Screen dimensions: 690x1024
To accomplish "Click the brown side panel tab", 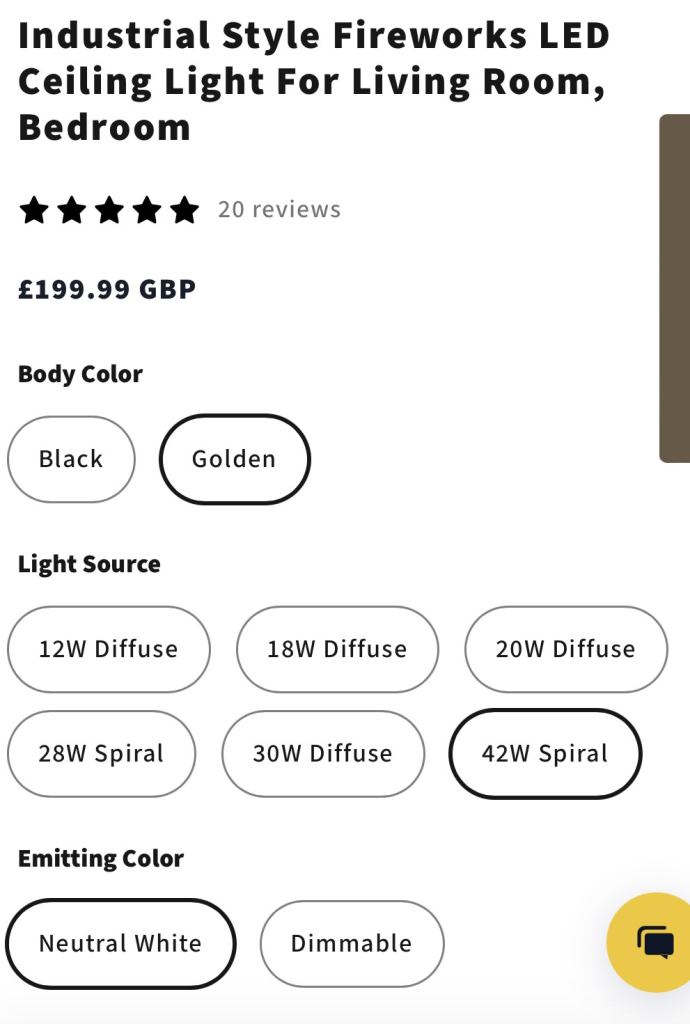I will coord(675,288).
